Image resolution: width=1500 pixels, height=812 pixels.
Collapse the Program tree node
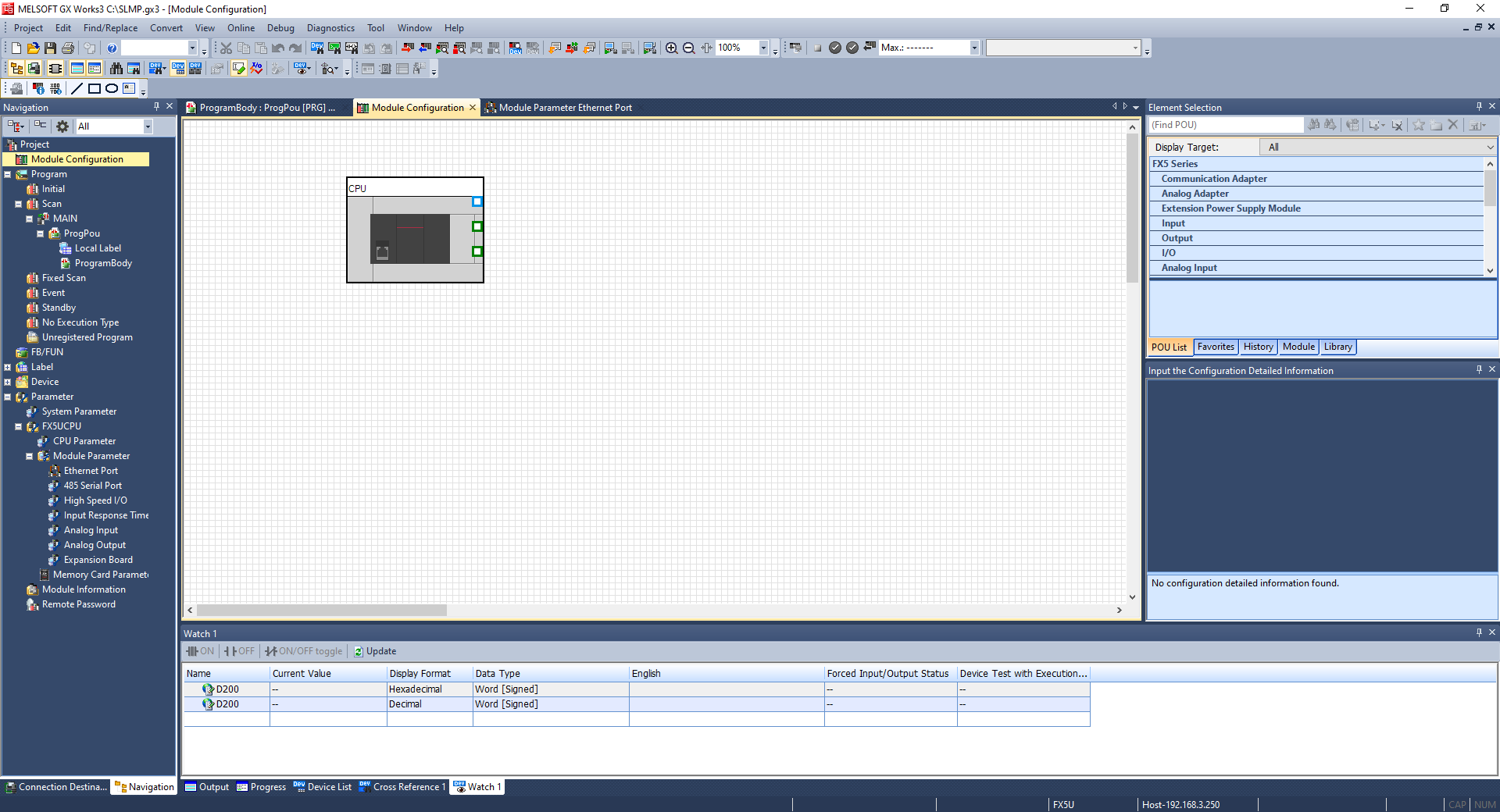8,174
